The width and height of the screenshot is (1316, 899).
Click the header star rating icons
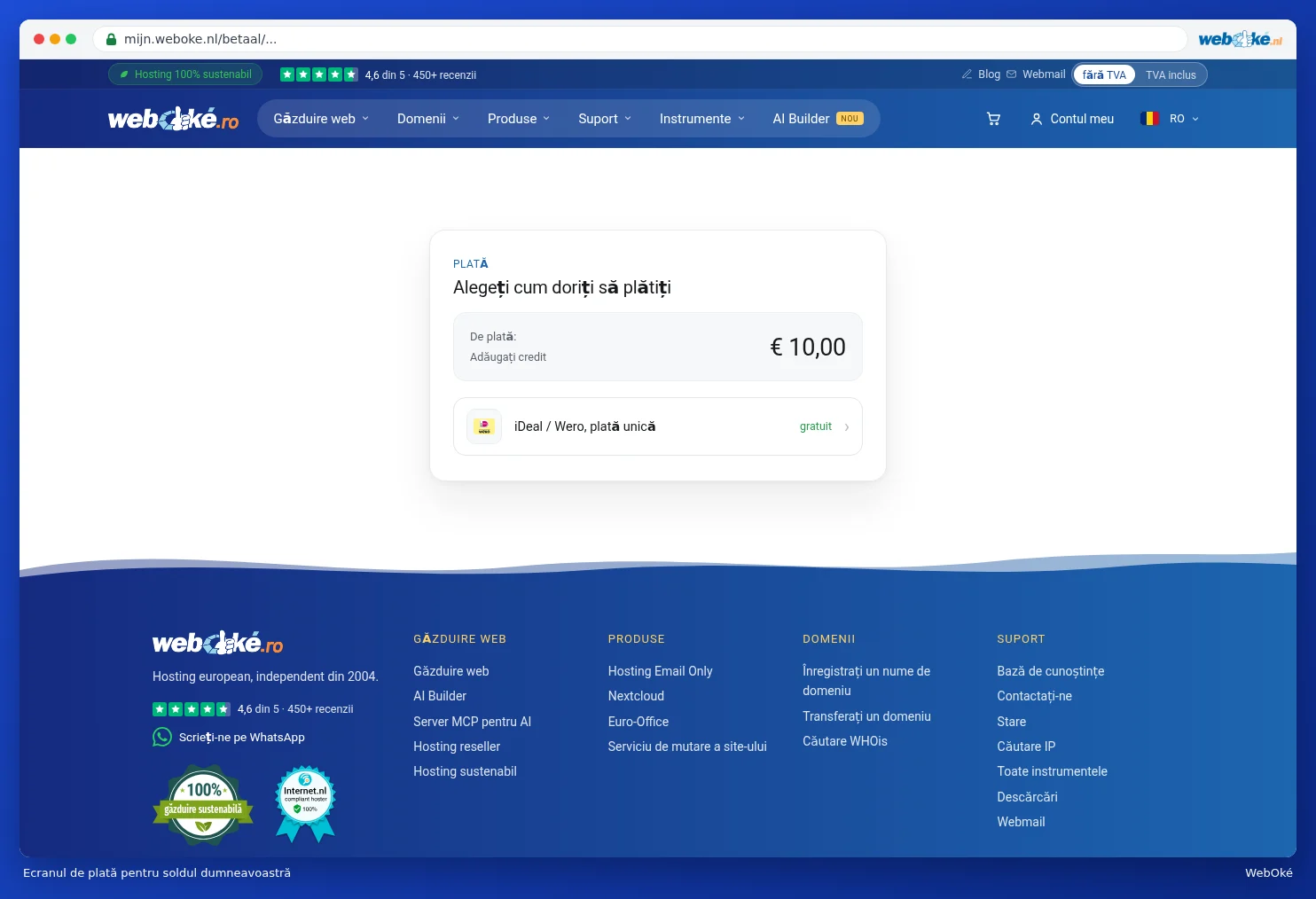click(319, 74)
